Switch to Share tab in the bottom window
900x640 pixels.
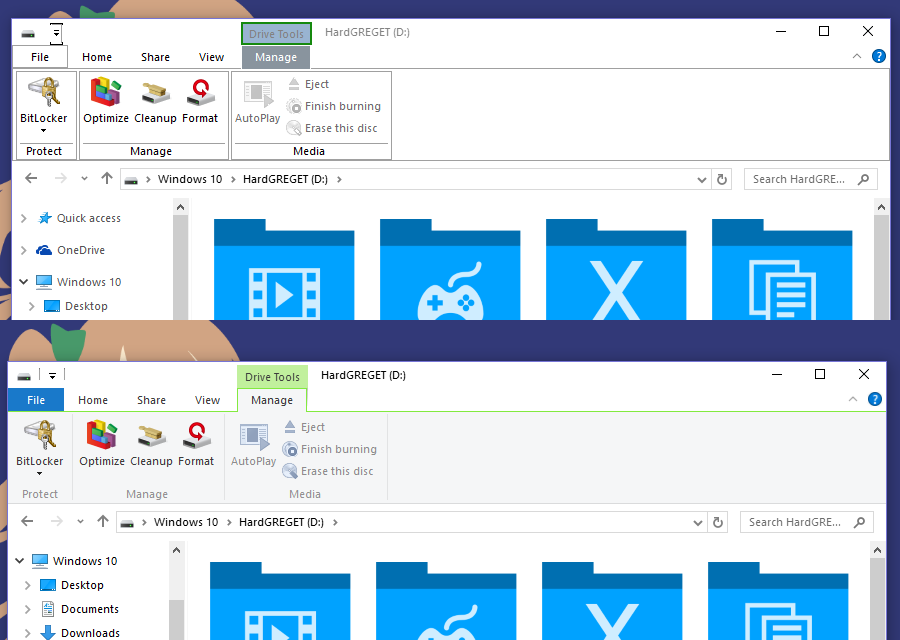[152, 400]
